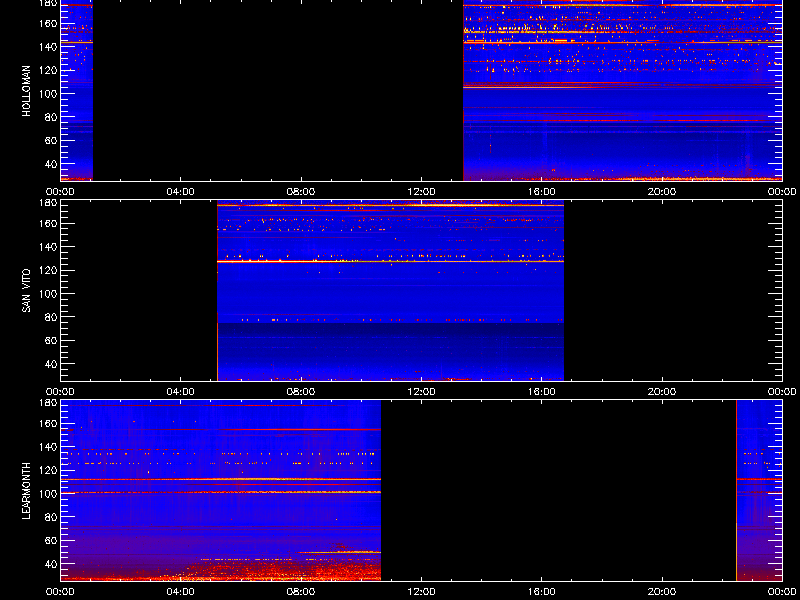The image size is (800, 600).
Task: Select the 16:00 time label under Holloman panel
Action: (542, 192)
